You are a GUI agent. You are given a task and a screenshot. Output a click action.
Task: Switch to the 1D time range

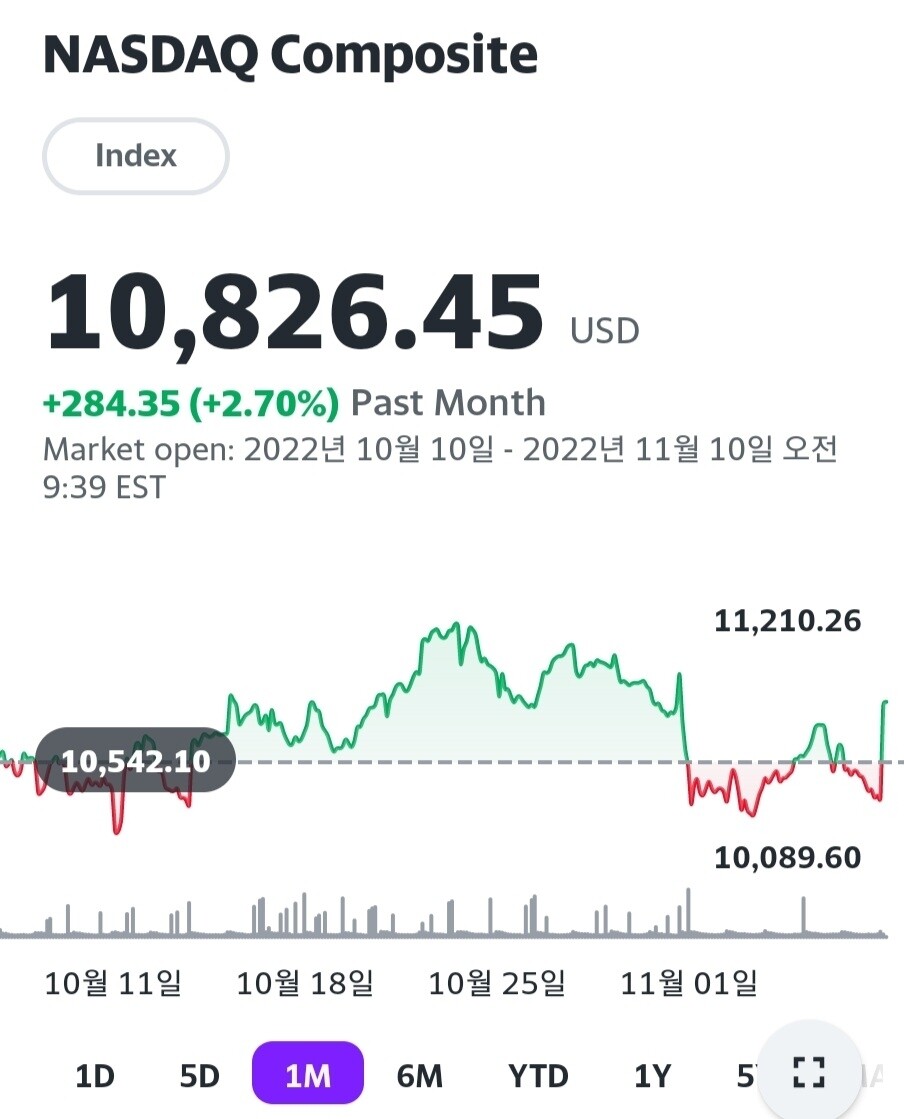[x=95, y=1076]
